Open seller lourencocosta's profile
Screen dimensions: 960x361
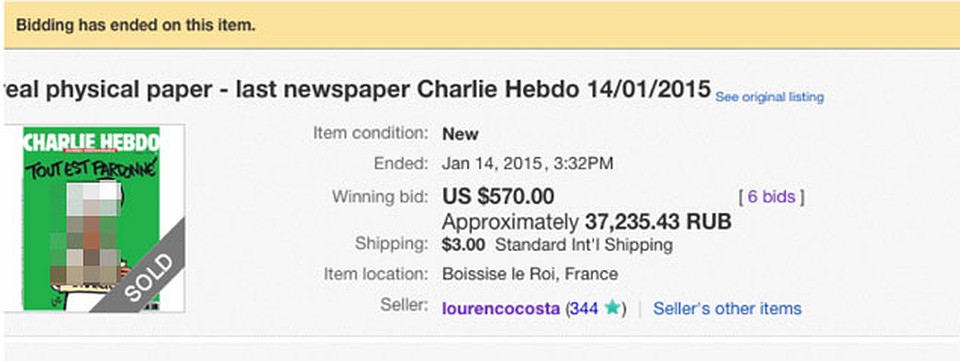tap(501, 309)
